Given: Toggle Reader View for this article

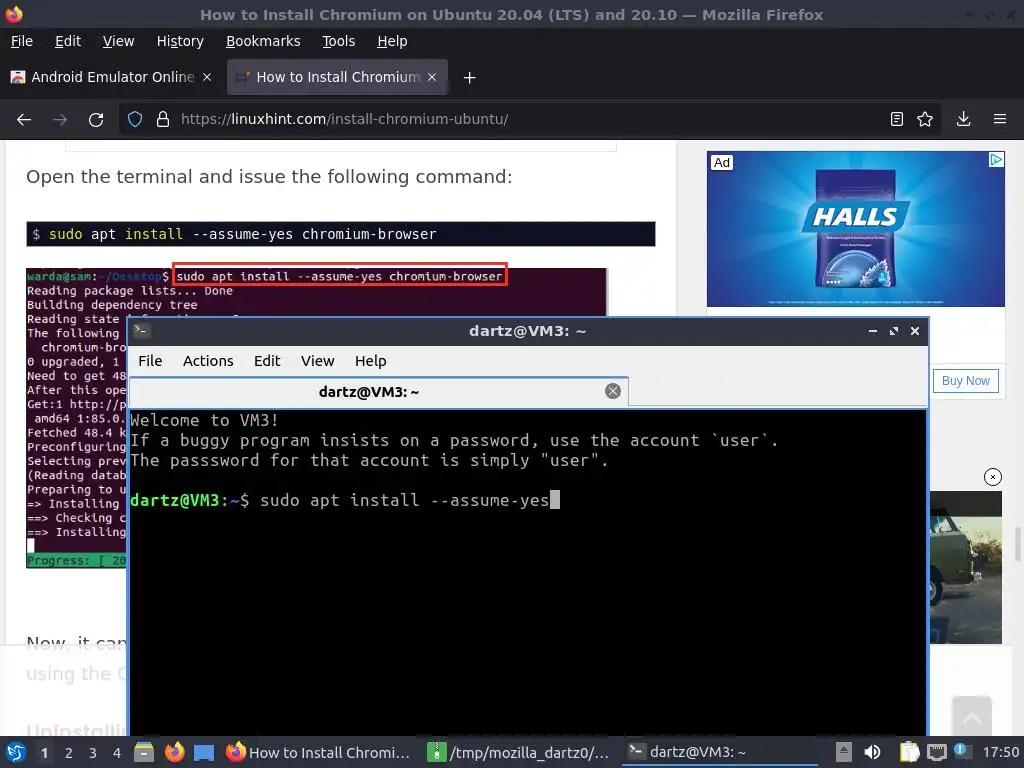Looking at the screenshot, I should (897, 119).
